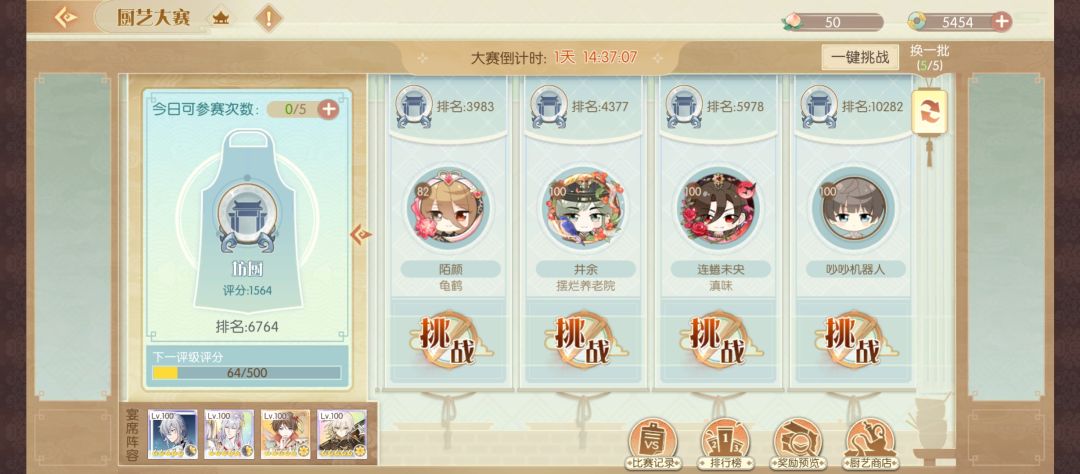The image size is (1080, 474).
Task: Click the peach currency counter showing 50
Action: [x=833, y=22]
